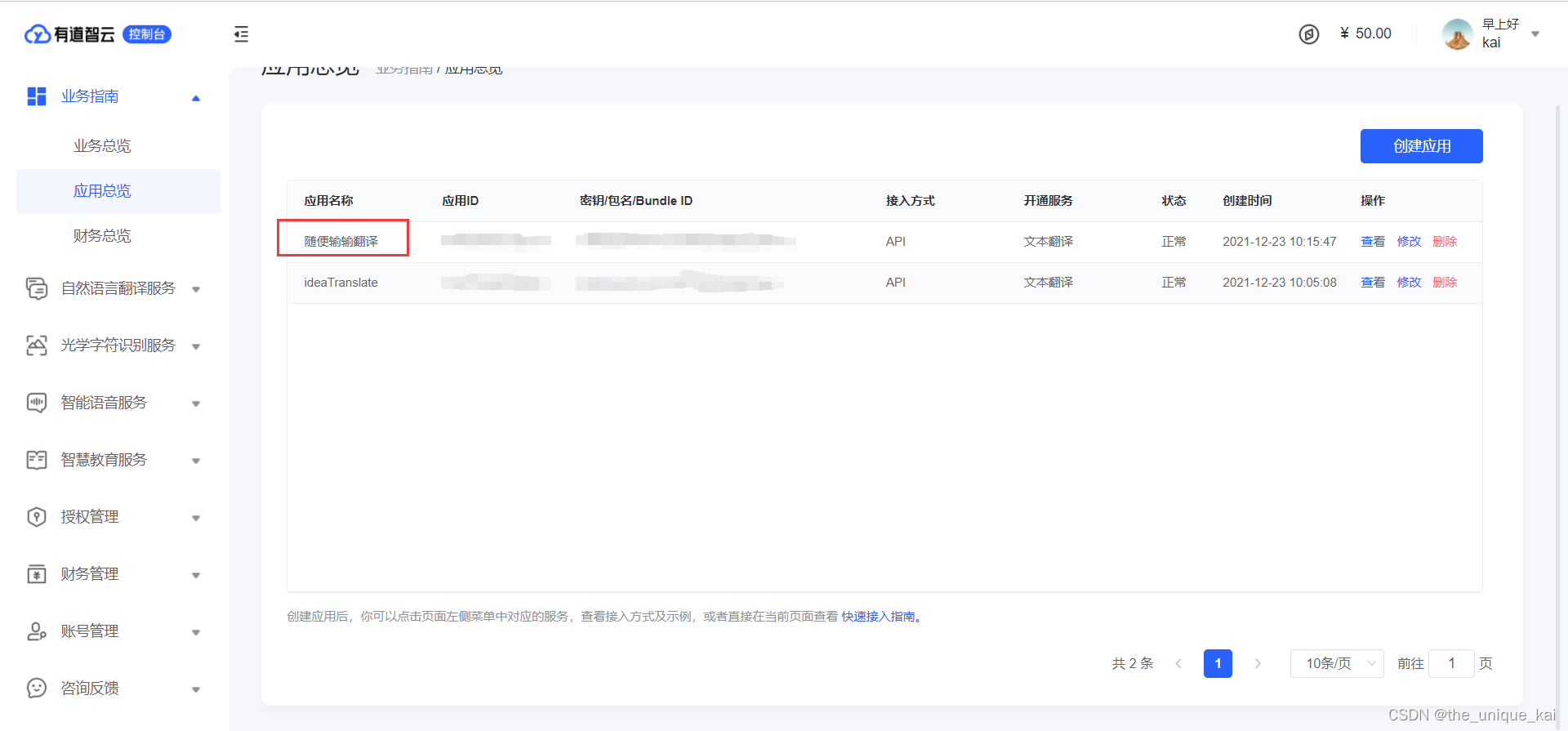This screenshot has height=731, width=1568.
Task: Click the 咨询反馈 chat icon
Action: click(x=37, y=689)
